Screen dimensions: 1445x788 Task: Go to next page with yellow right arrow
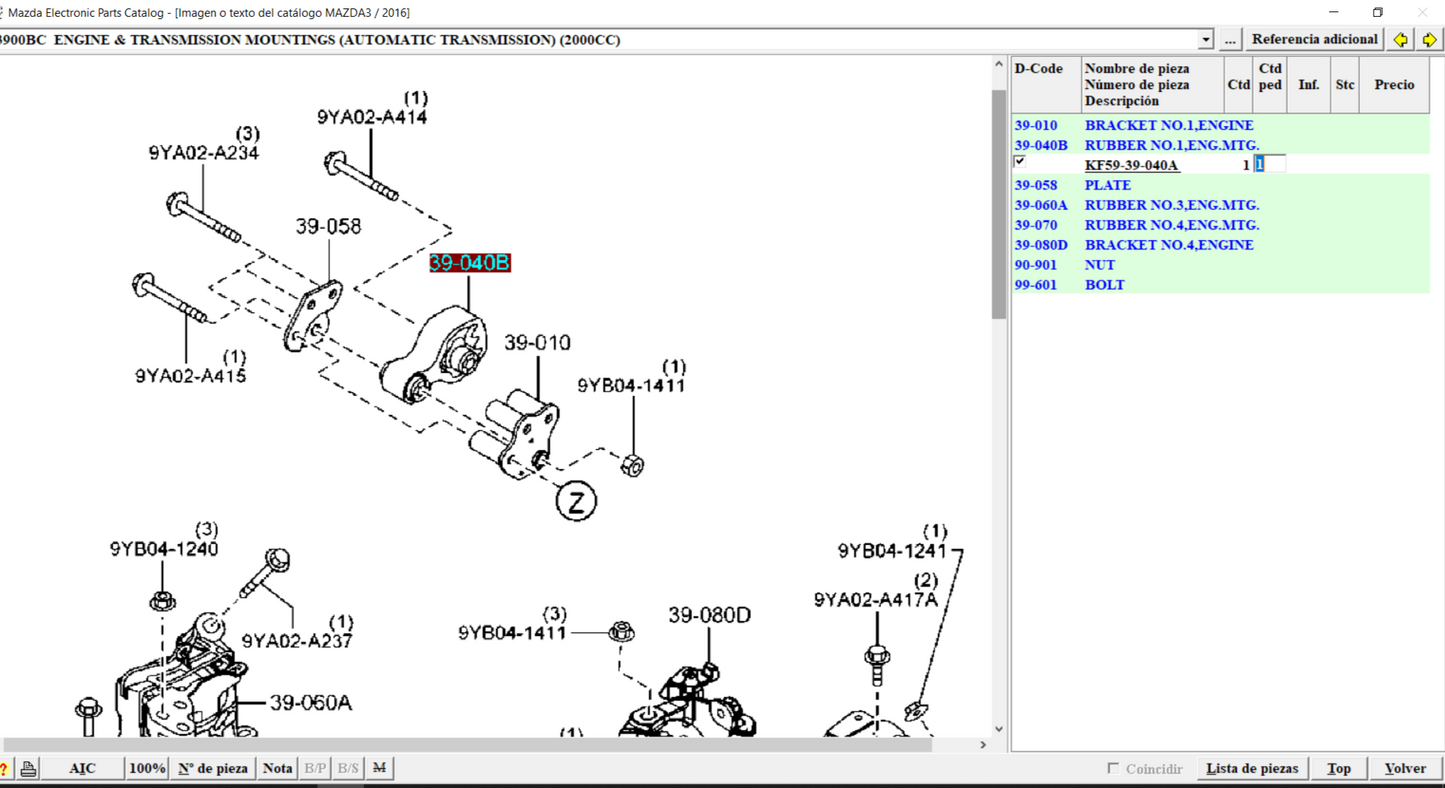[x=1430, y=40]
